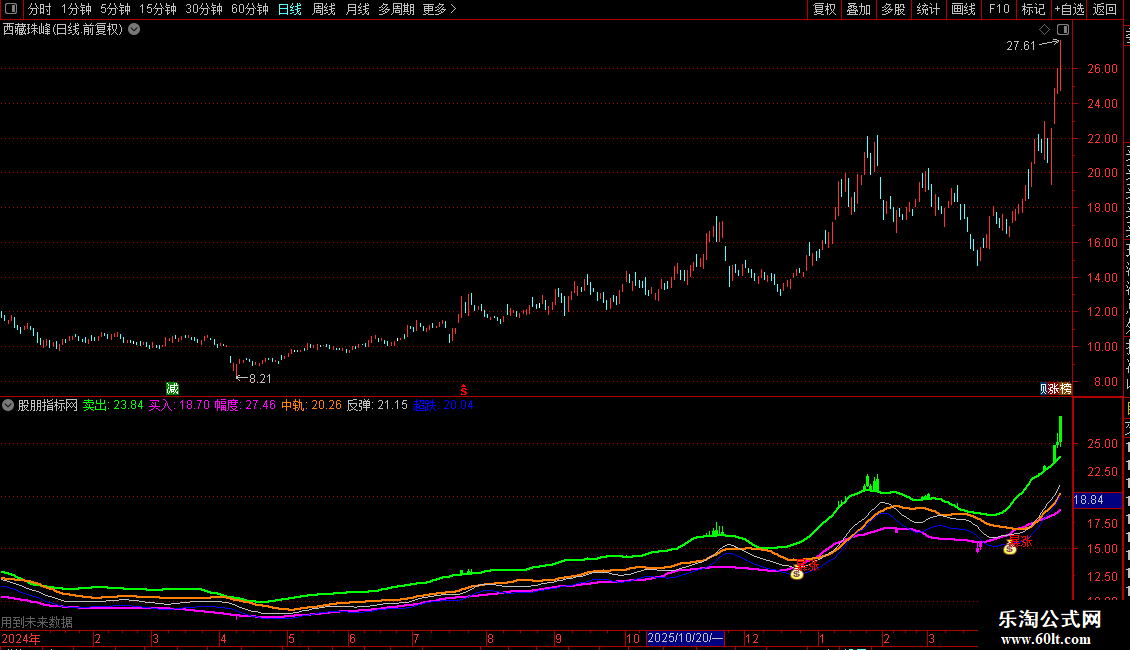Select the 60分钟 period

(x=250, y=9)
